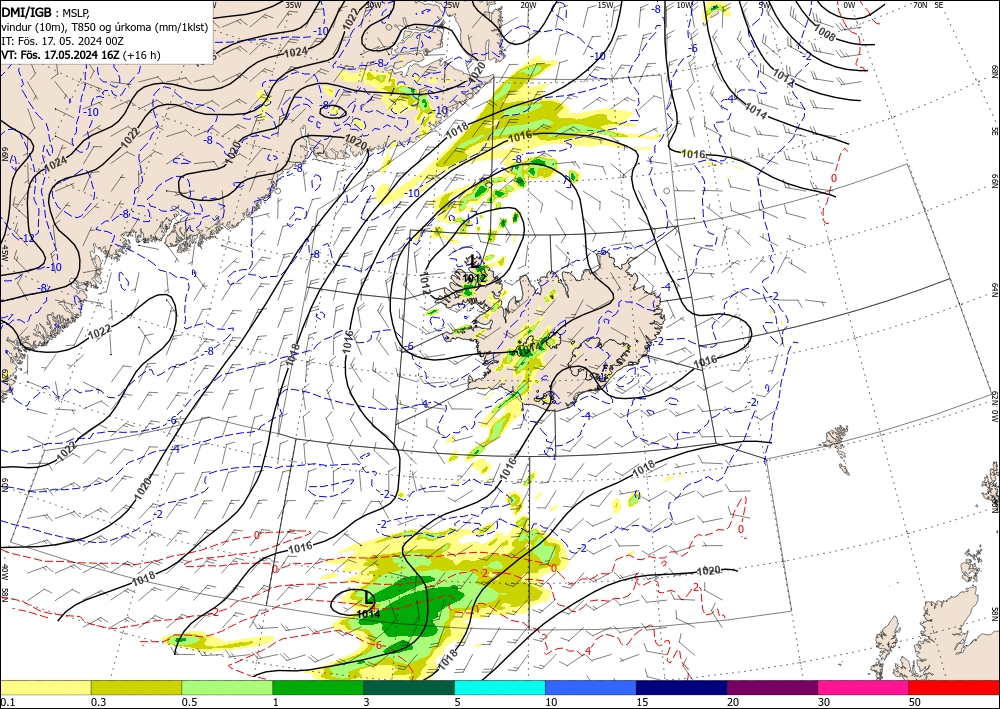The width and height of the screenshot is (1000, 709).
Task: Click the '(+16 h)' forecast offset text
Action: point(142,55)
